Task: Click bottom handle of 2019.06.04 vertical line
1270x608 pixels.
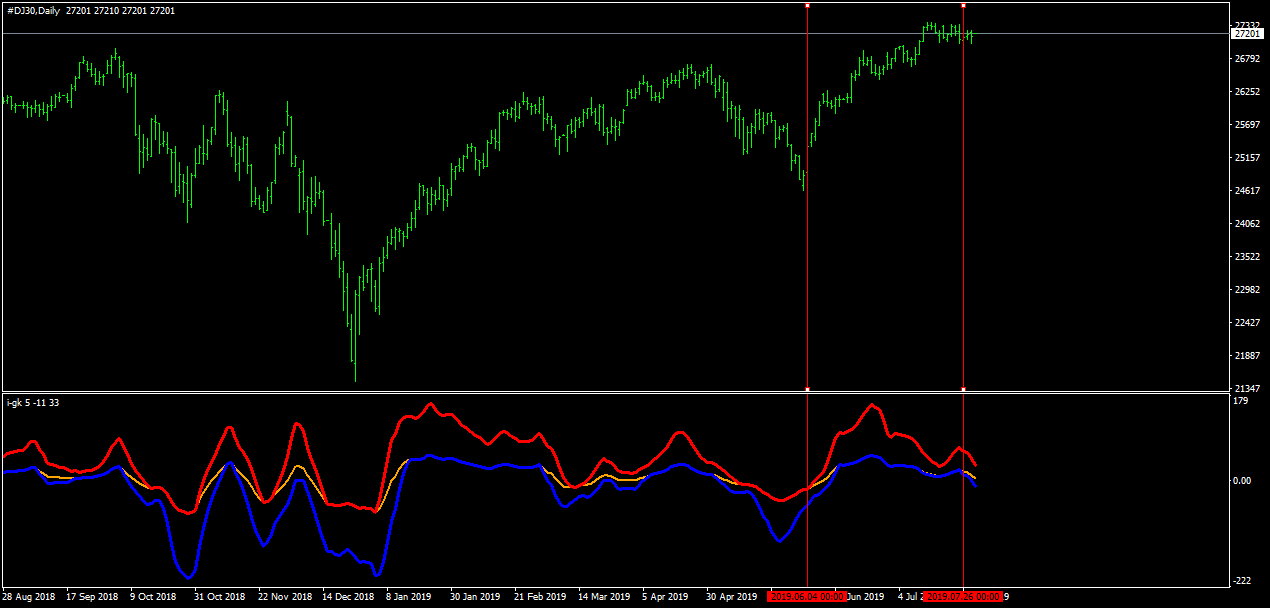Action: click(x=807, y=389)
